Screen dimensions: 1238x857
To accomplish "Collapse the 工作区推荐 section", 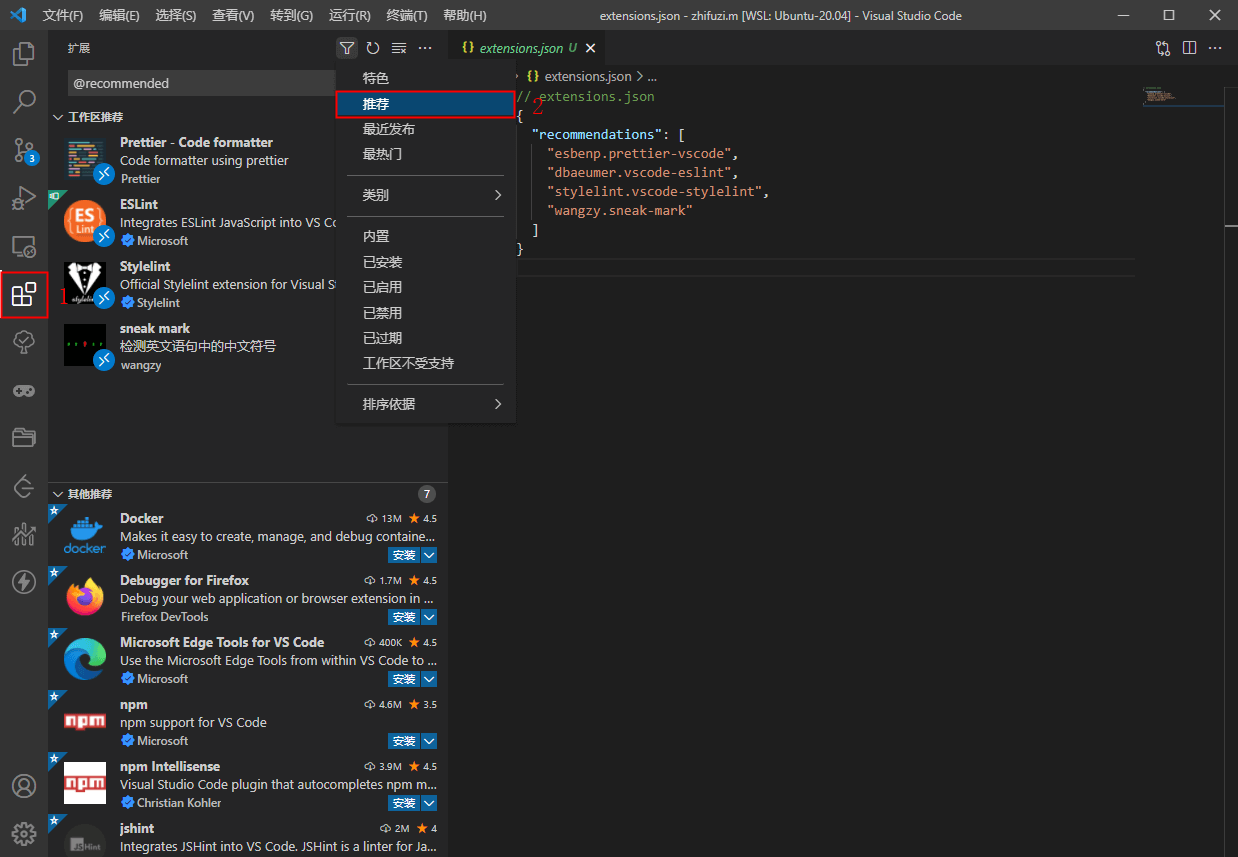I will 59,117.
